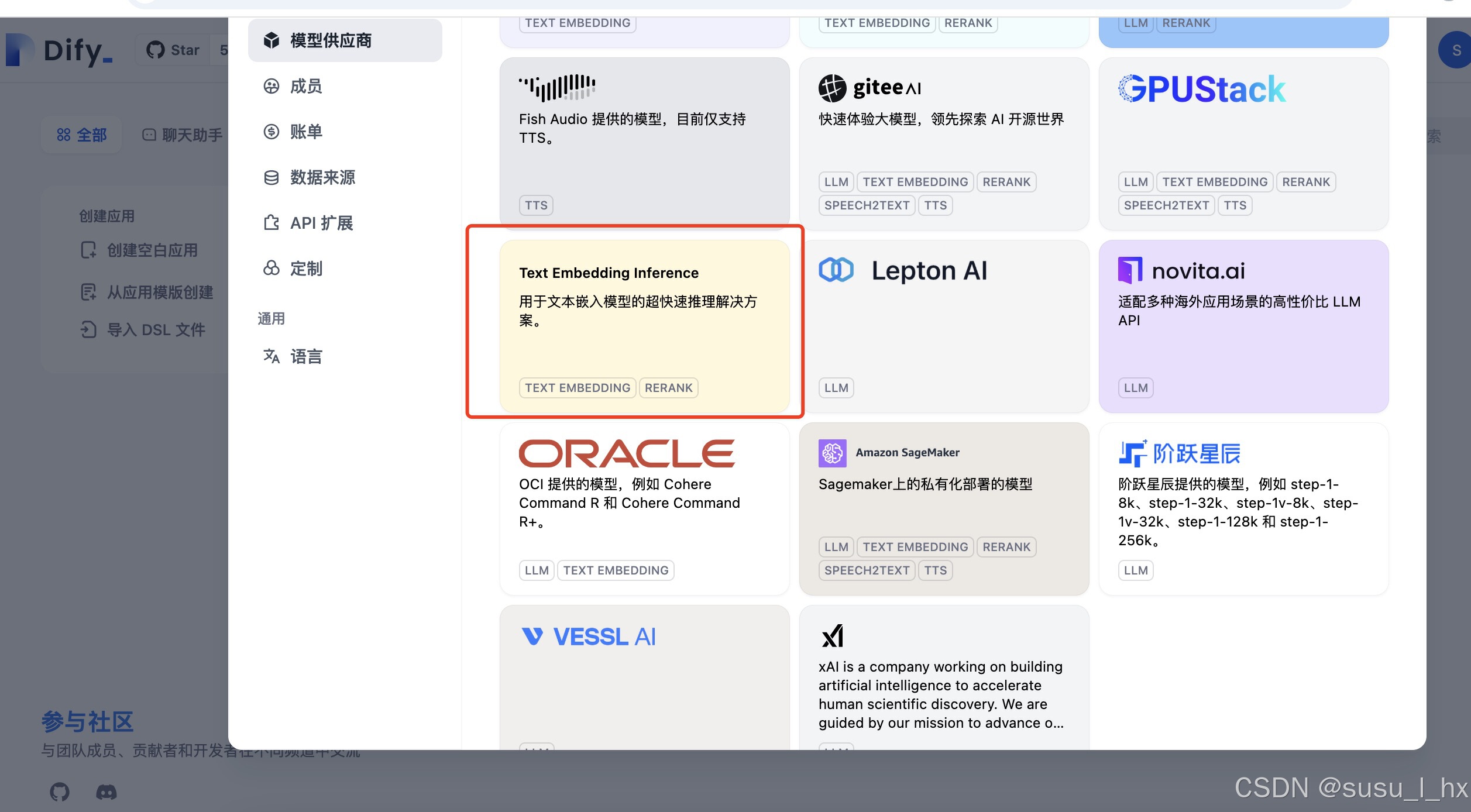The height and width of the screenshot is (812, 1471).
Task: Choose the Oracle OCI provider card
Action: coord(644,508)
